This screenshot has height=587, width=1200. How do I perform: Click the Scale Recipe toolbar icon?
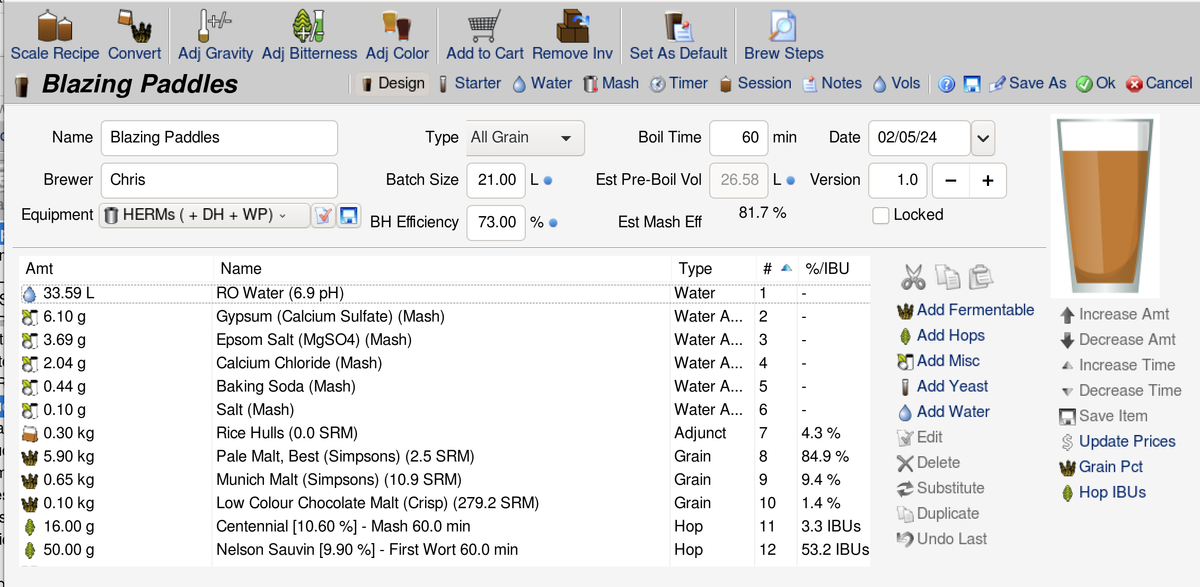coord(54,26)
